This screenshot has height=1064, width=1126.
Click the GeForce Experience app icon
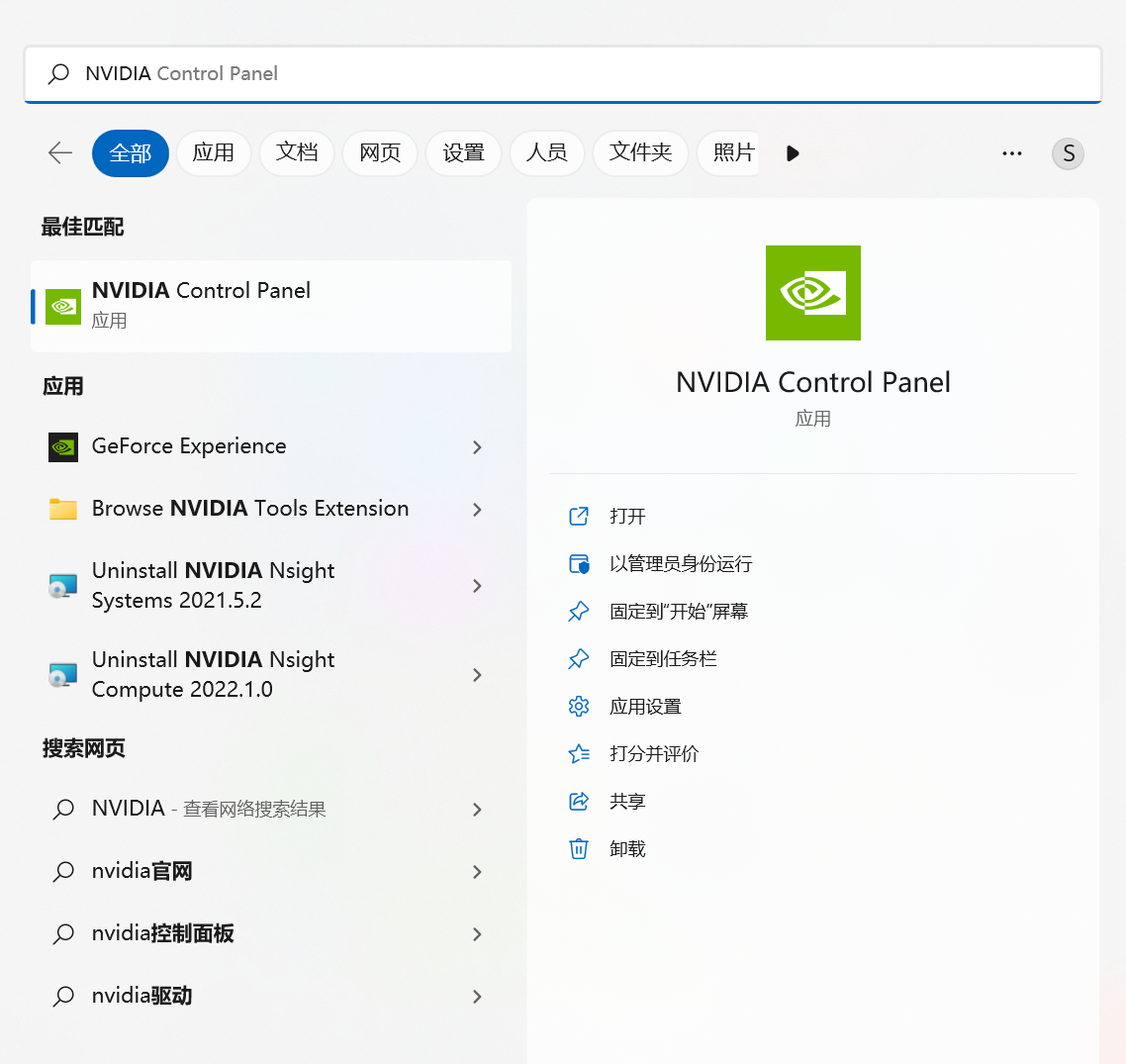click(63, 446)
